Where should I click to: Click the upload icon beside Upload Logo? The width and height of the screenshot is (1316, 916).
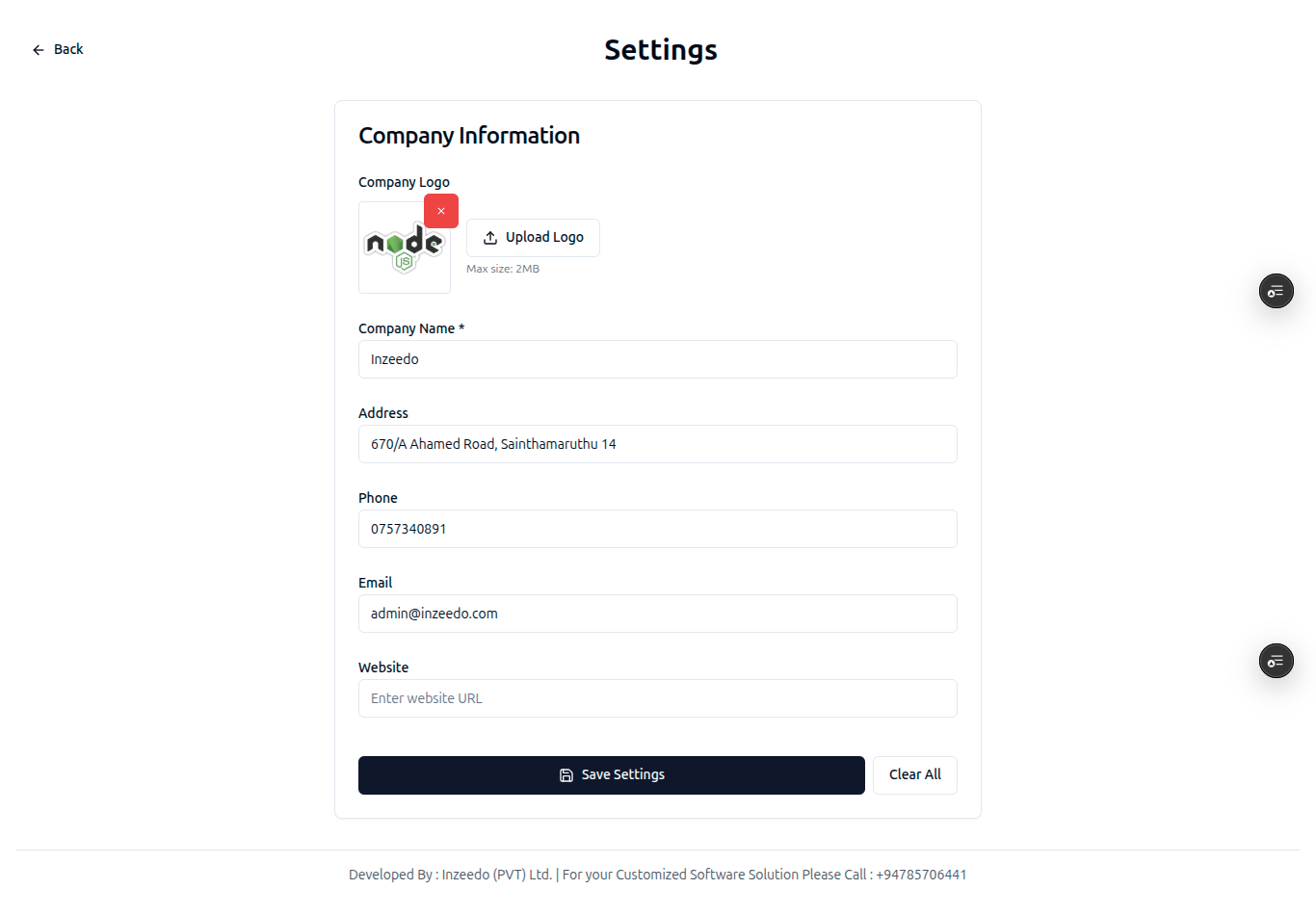click(490, 238)
